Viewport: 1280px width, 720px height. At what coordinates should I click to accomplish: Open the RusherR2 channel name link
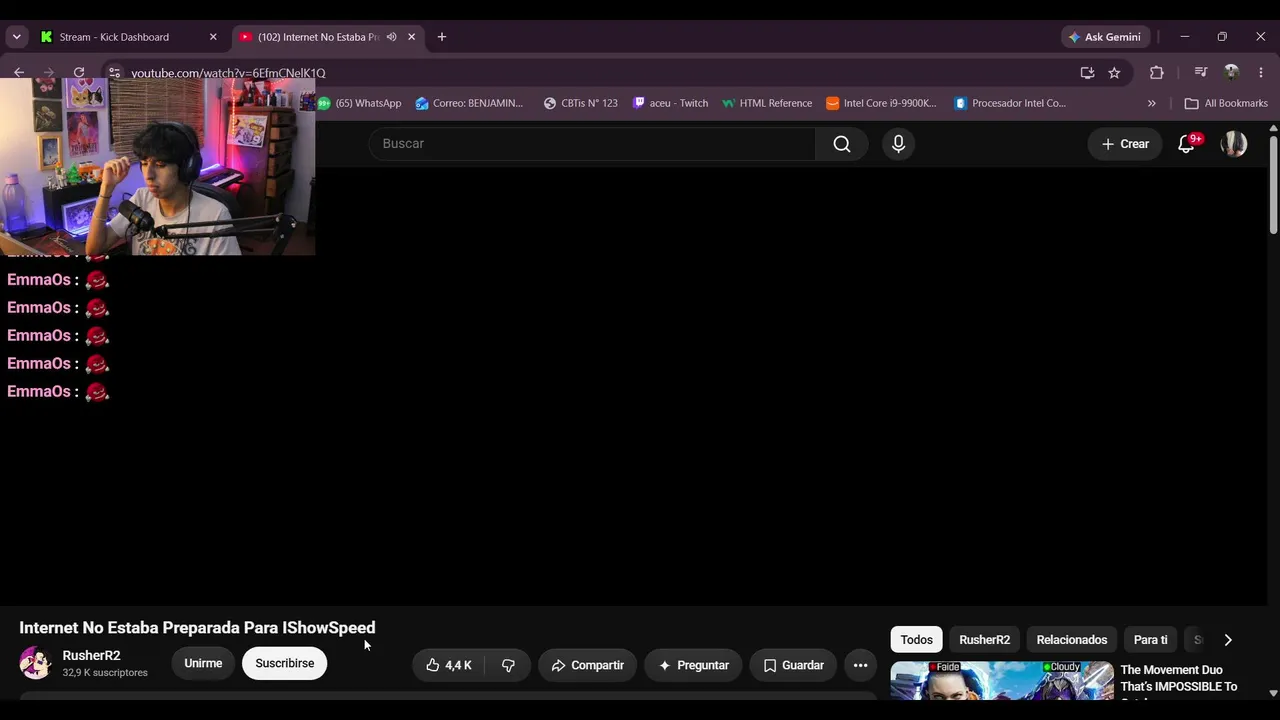click(91, 656)
